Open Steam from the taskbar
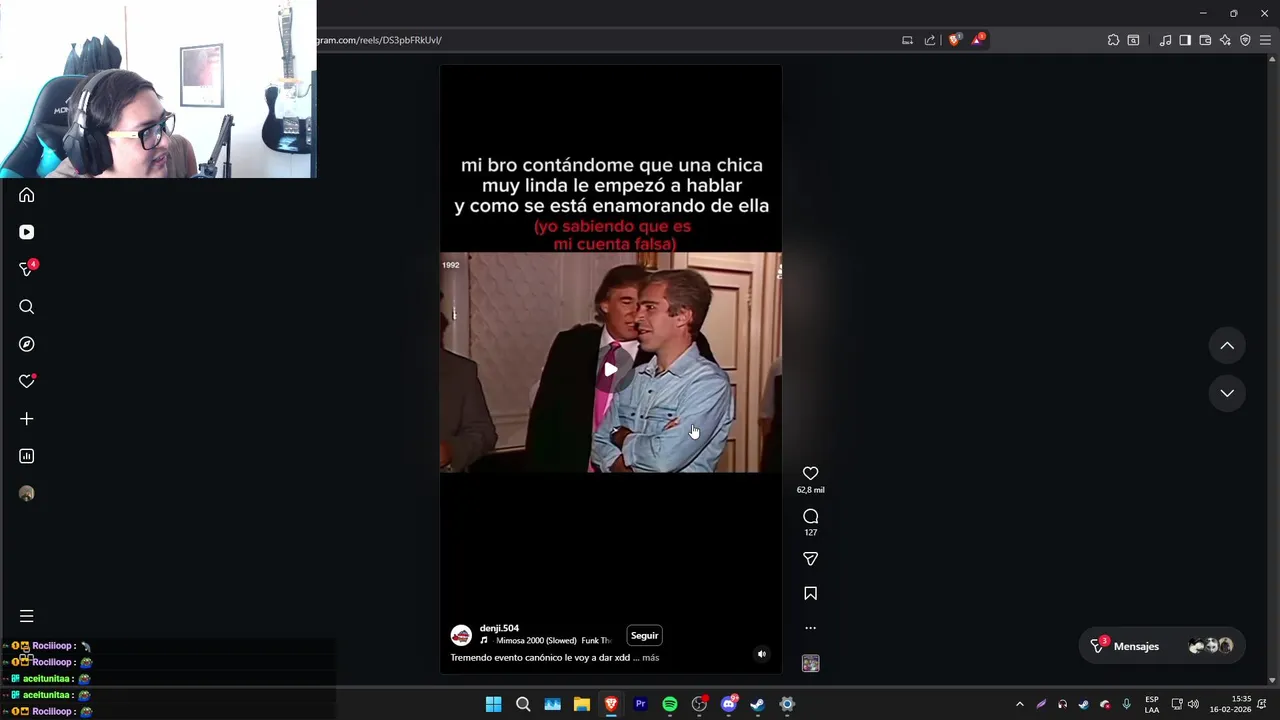Screen dimensions: 1280x720 [757, 704]
